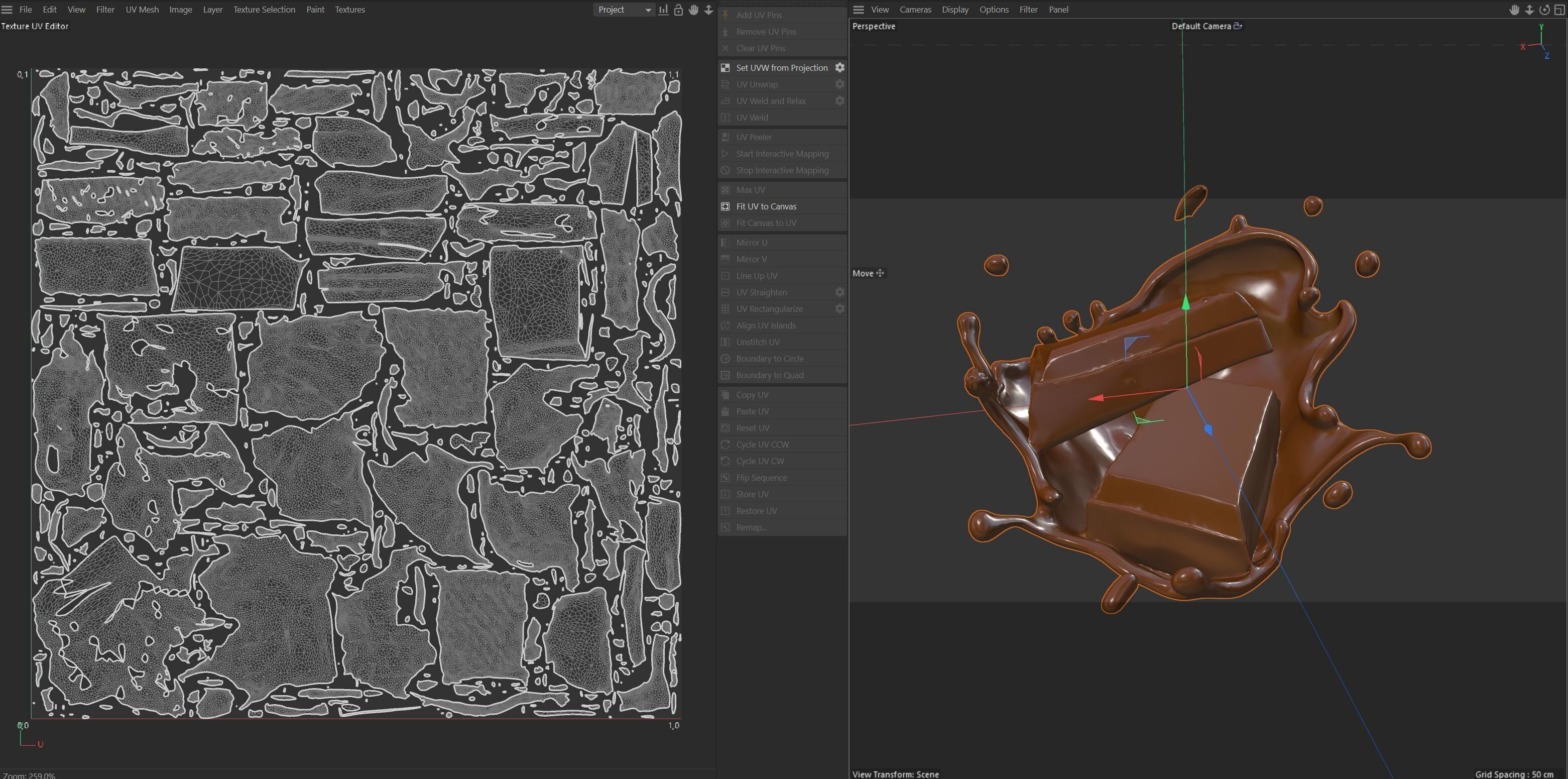
Task: Open UV Weld and Relax options gear
Action: (839, 100)
